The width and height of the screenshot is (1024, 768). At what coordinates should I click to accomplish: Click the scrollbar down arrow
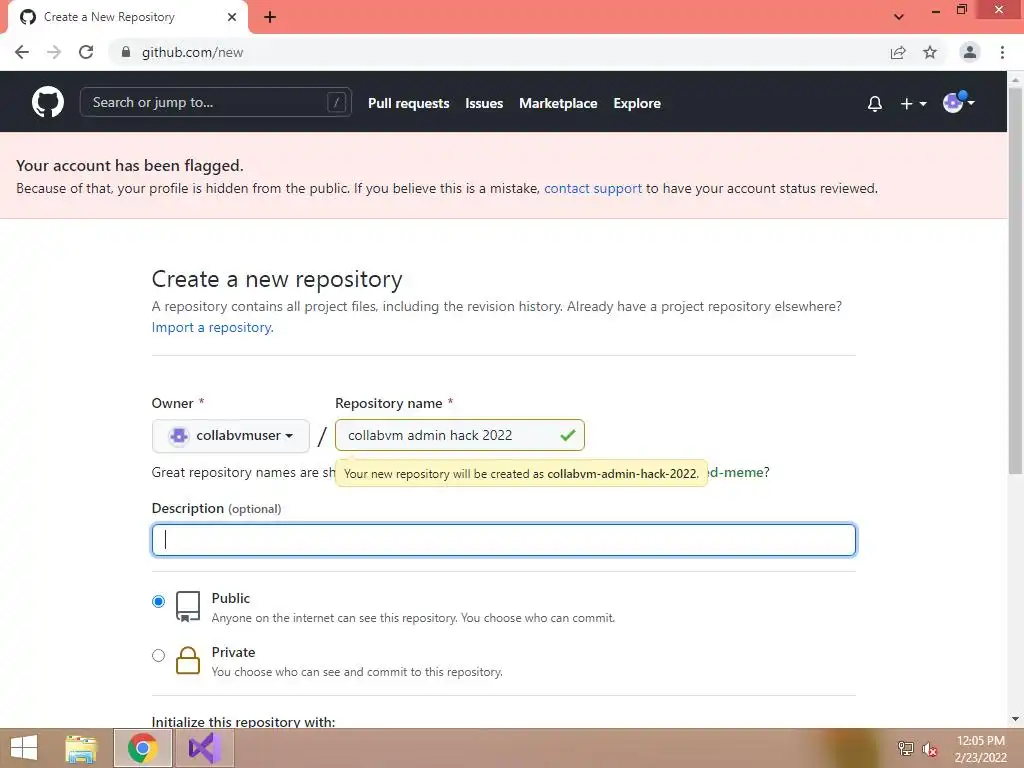[1015, 719]
